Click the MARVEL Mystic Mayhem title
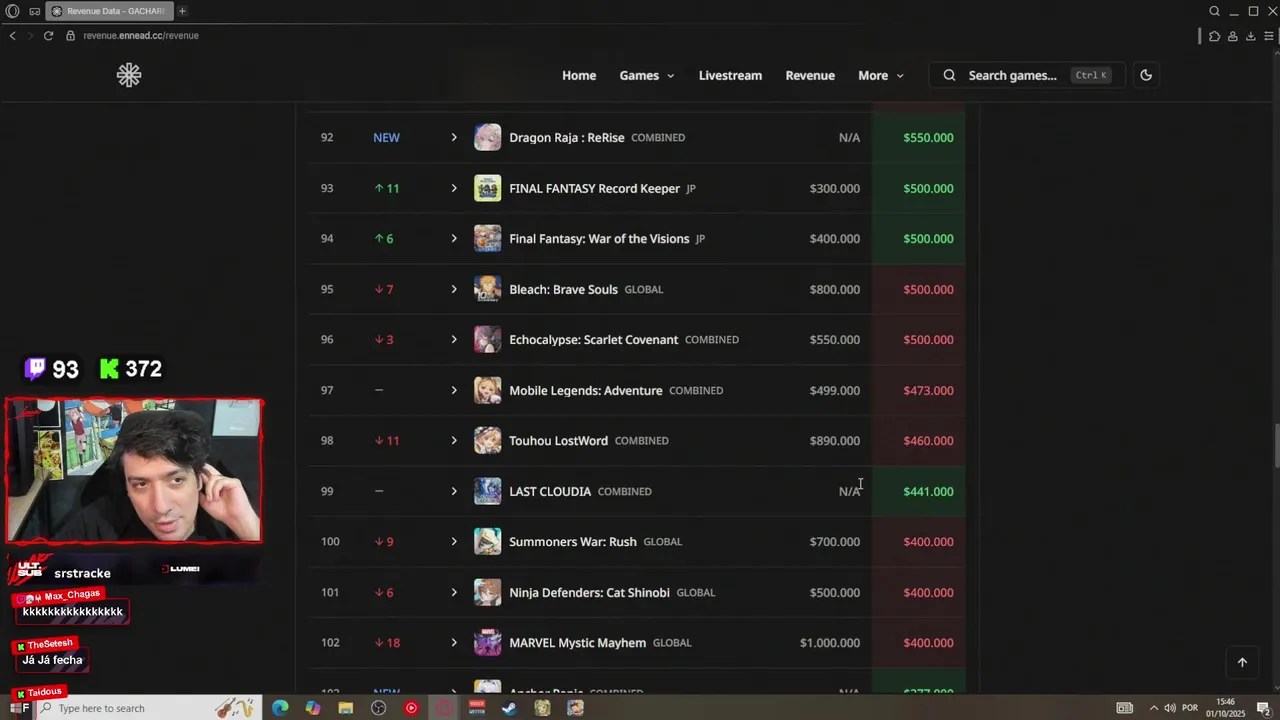1280x720 pixels. [578, 642]
